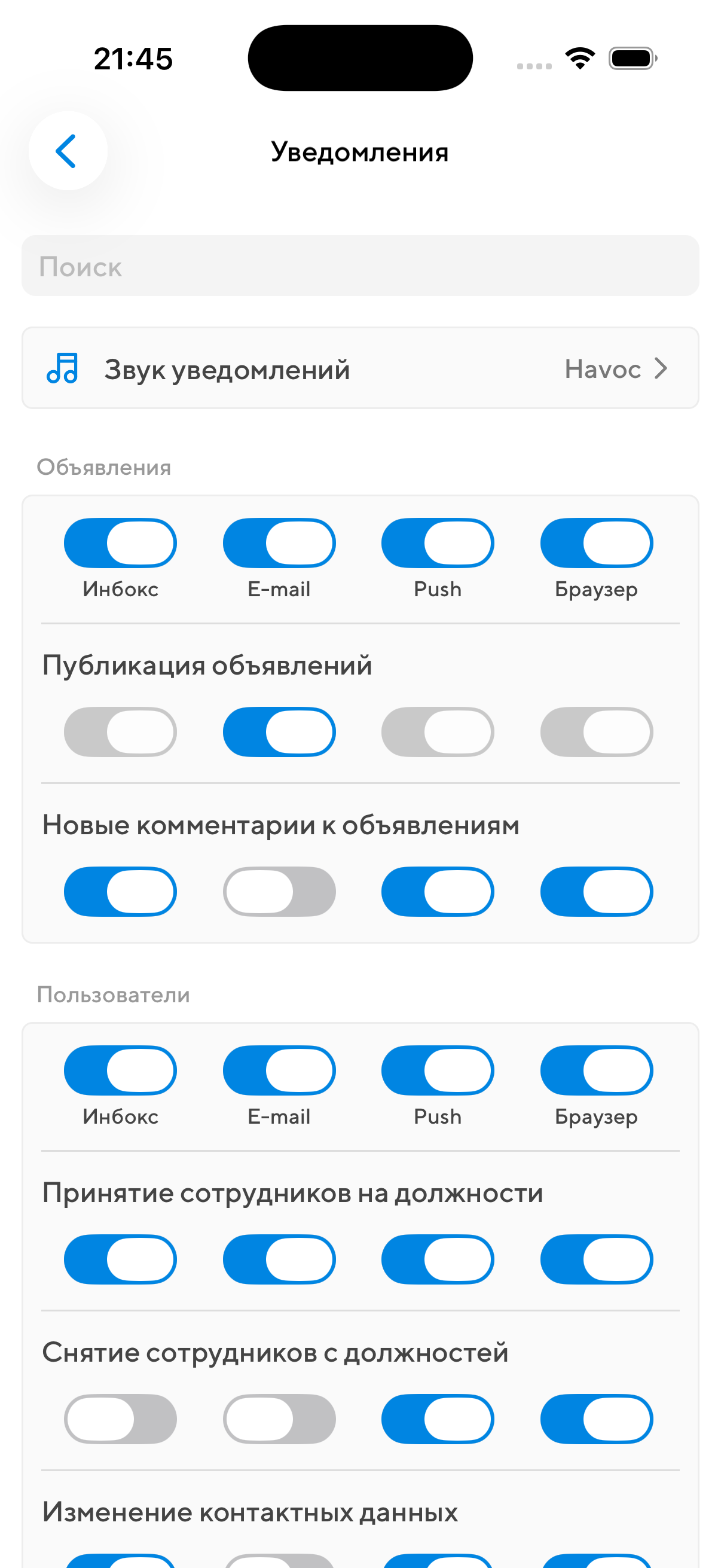The image size is (721, 1568).
Task: Tap the music note icon
Action: tap(62, 368)
